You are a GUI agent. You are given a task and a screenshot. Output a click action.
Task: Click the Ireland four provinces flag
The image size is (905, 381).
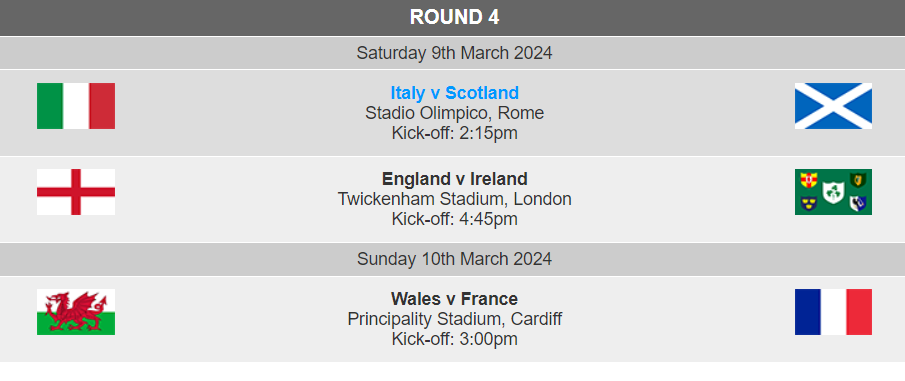833,192
